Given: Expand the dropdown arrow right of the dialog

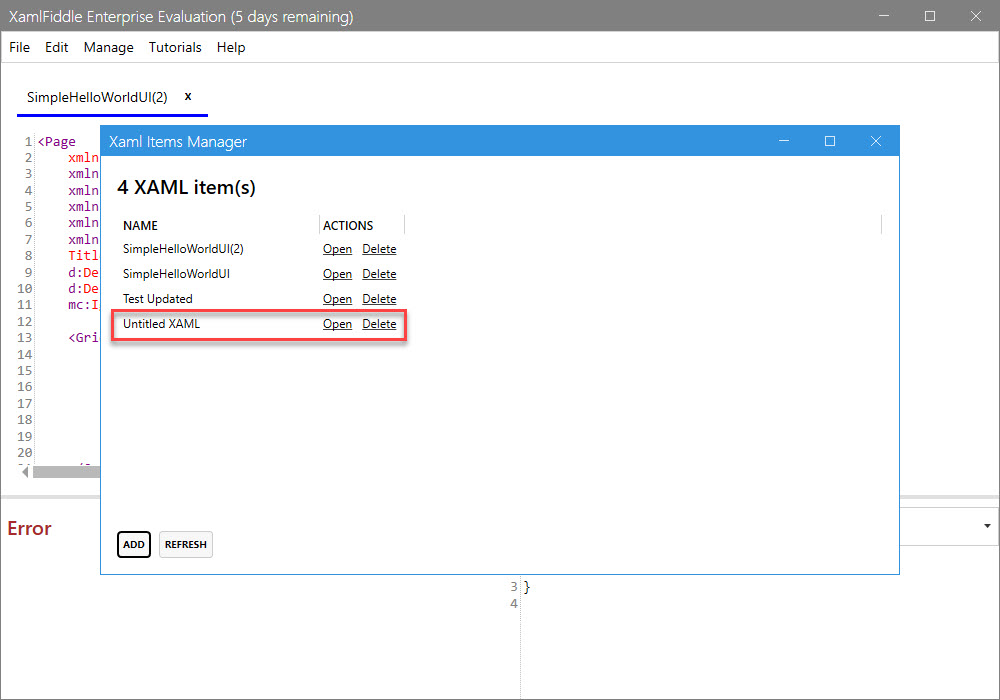Looking at the screenshot, I should click(x=987, y=526).
